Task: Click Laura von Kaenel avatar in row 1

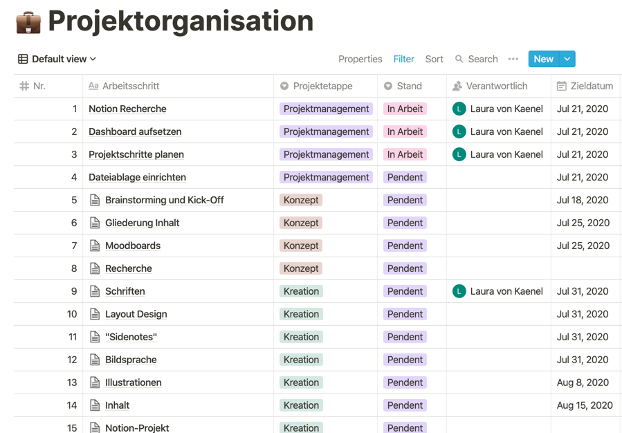Action: 459,108
